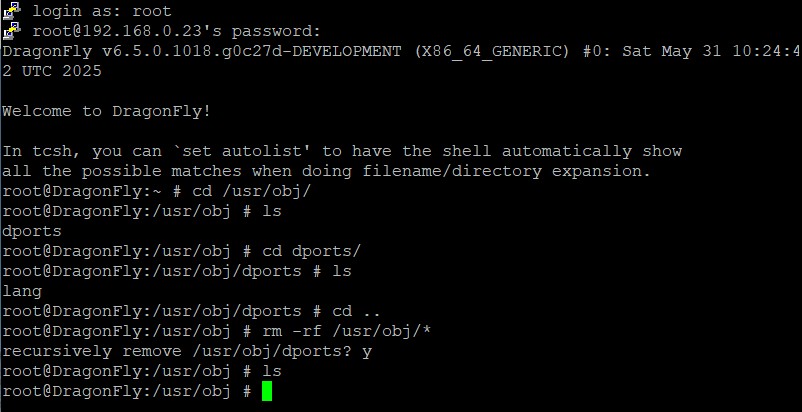Click the "set autolist" tcsh tip line
Screen dimensions: 802x412
click(x=342, y=151)
